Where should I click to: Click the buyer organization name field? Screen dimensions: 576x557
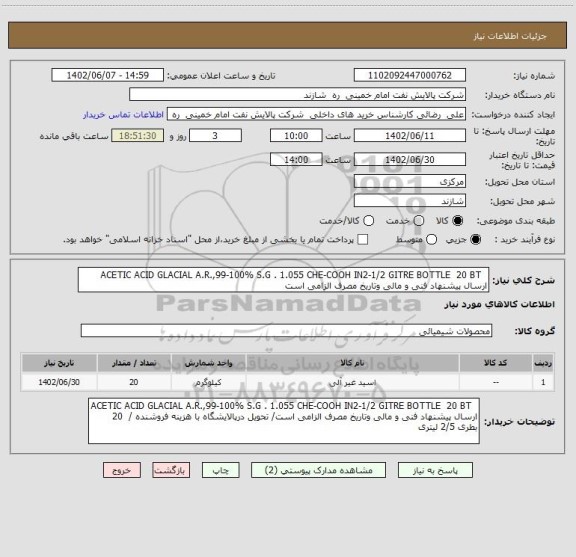tap(298, 95)
